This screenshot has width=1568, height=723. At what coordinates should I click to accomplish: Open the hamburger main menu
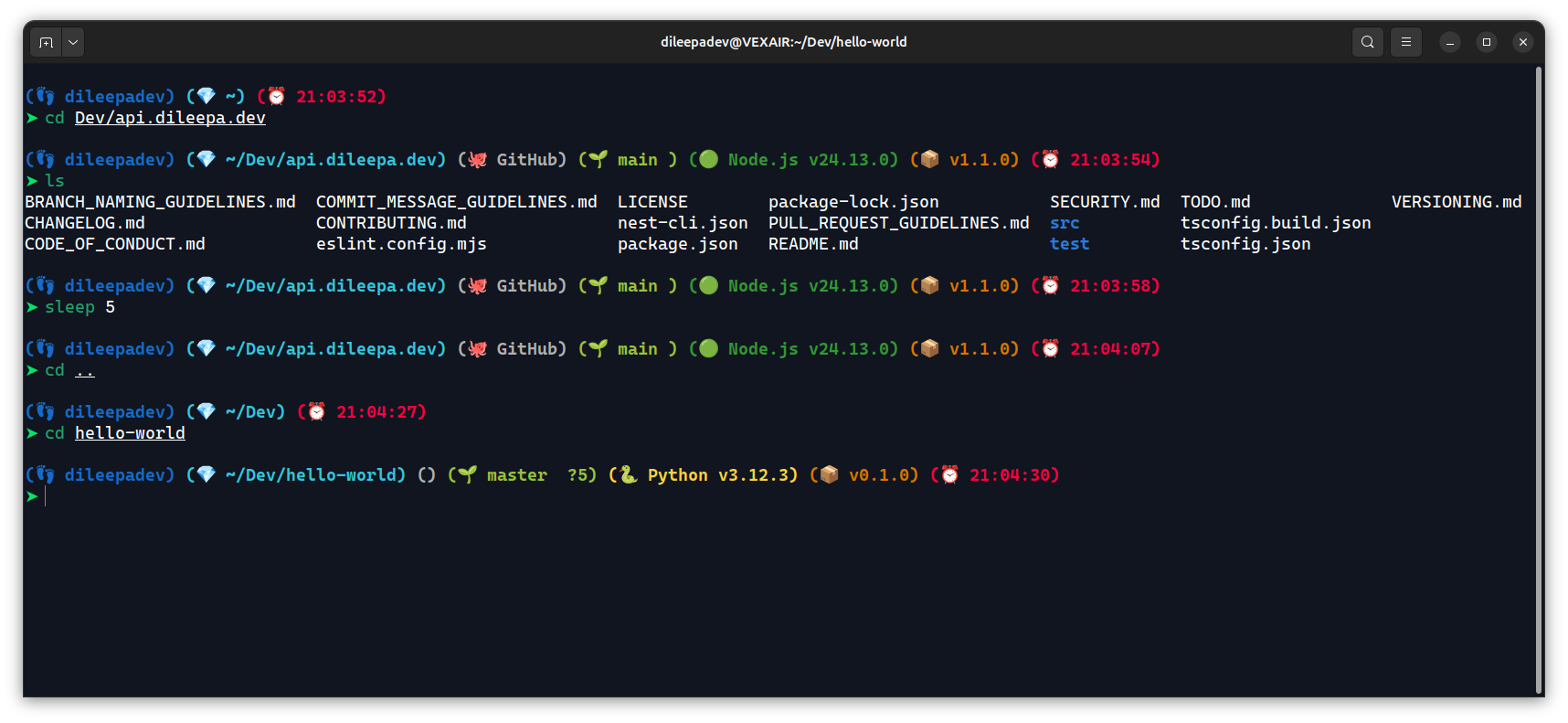[x=1406, y=42]
